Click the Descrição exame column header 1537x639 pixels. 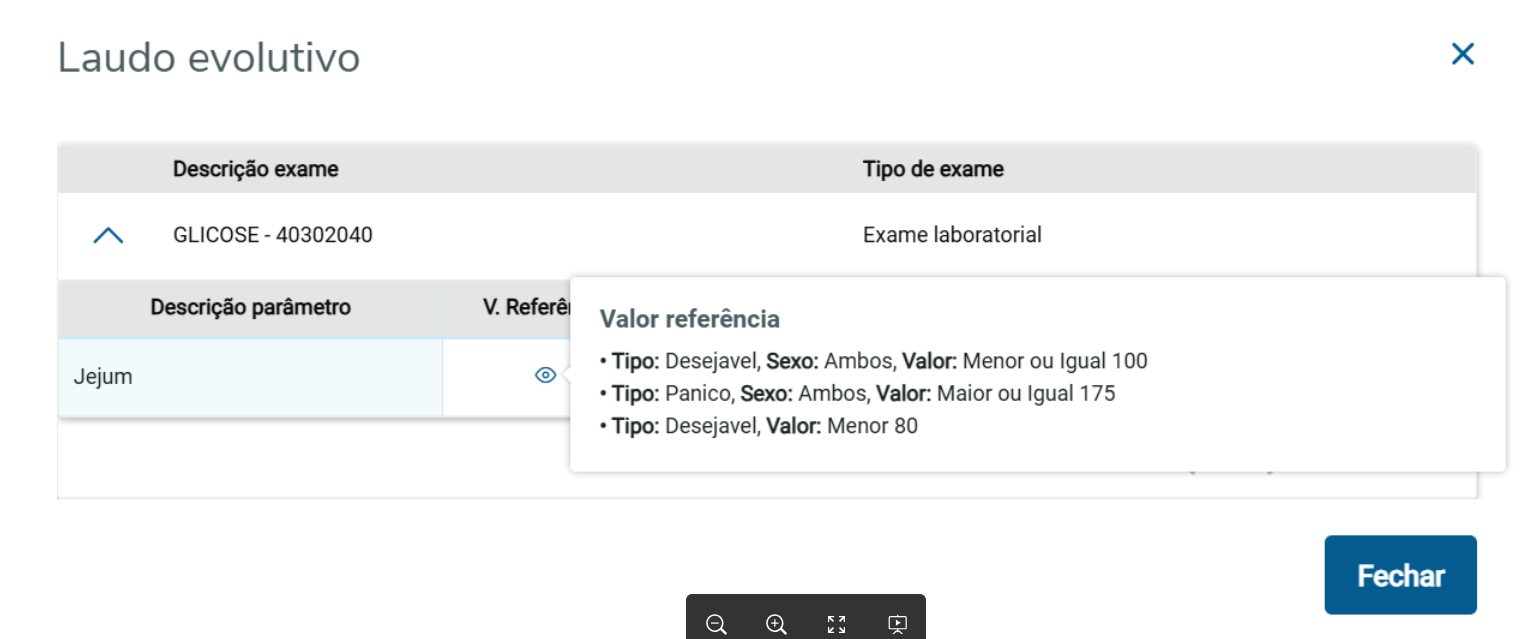pos(255,169)
